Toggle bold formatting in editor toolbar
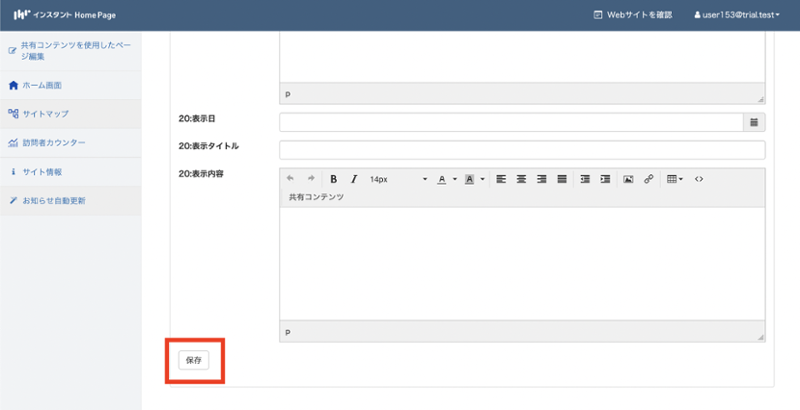 pyautogui.click(x=334, y=179)
